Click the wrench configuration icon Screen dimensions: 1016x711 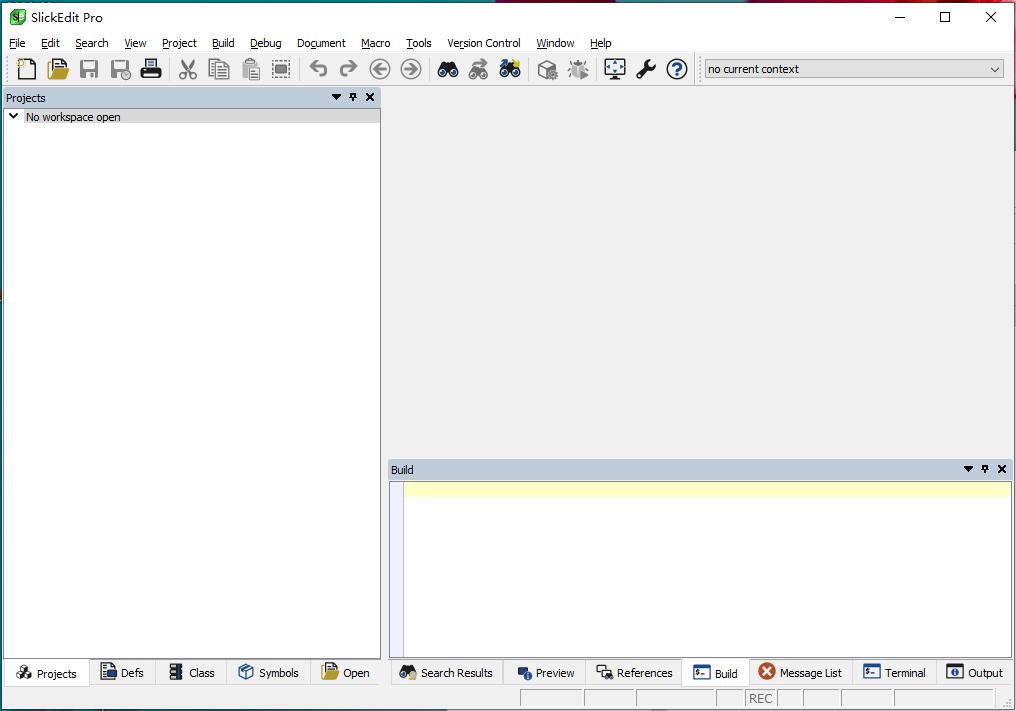[x=645, y=69]
